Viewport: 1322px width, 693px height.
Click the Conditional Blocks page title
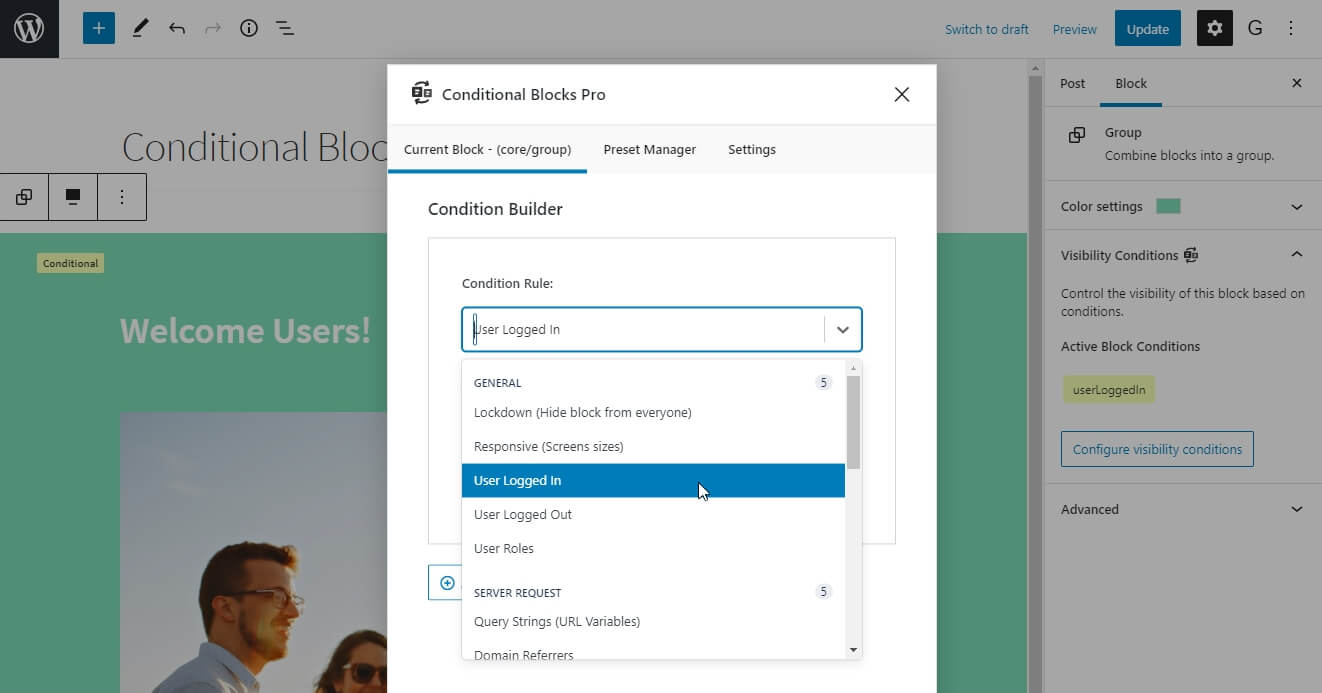[255, 148]
